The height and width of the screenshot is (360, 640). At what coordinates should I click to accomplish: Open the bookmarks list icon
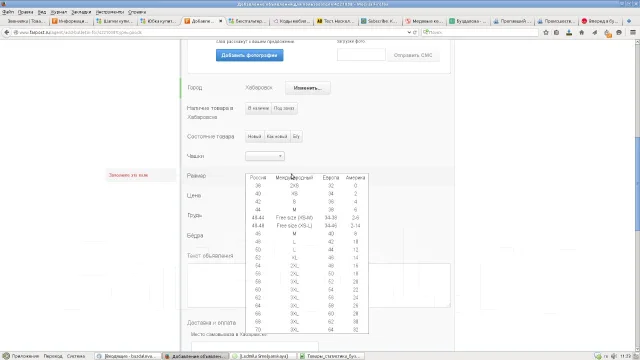point(556,32)
